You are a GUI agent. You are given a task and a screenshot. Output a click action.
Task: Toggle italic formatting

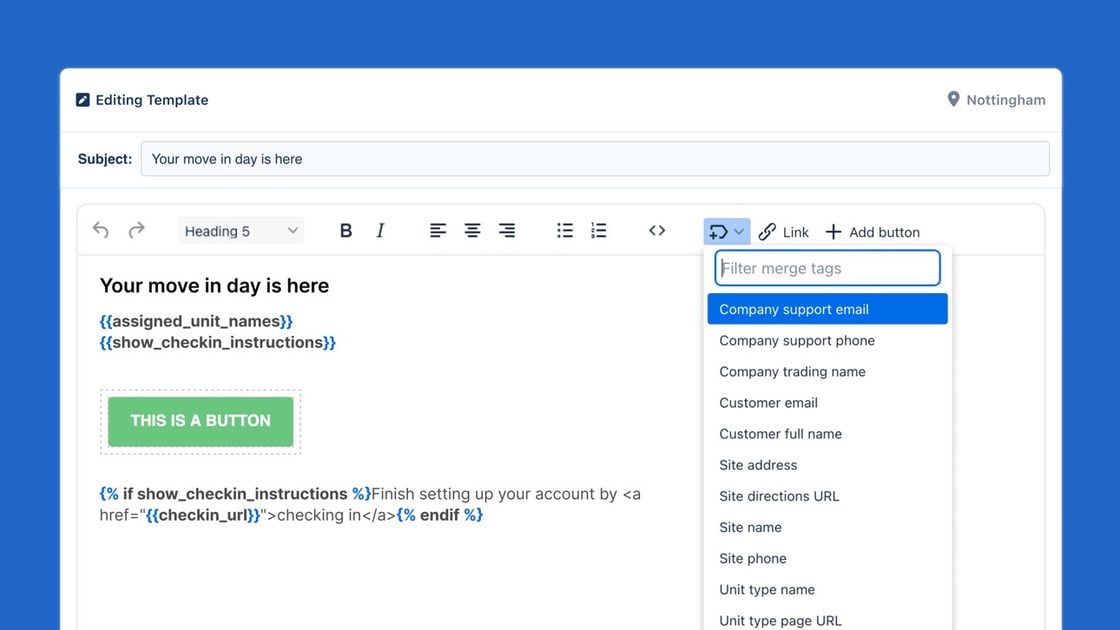[x=380, y=231]
